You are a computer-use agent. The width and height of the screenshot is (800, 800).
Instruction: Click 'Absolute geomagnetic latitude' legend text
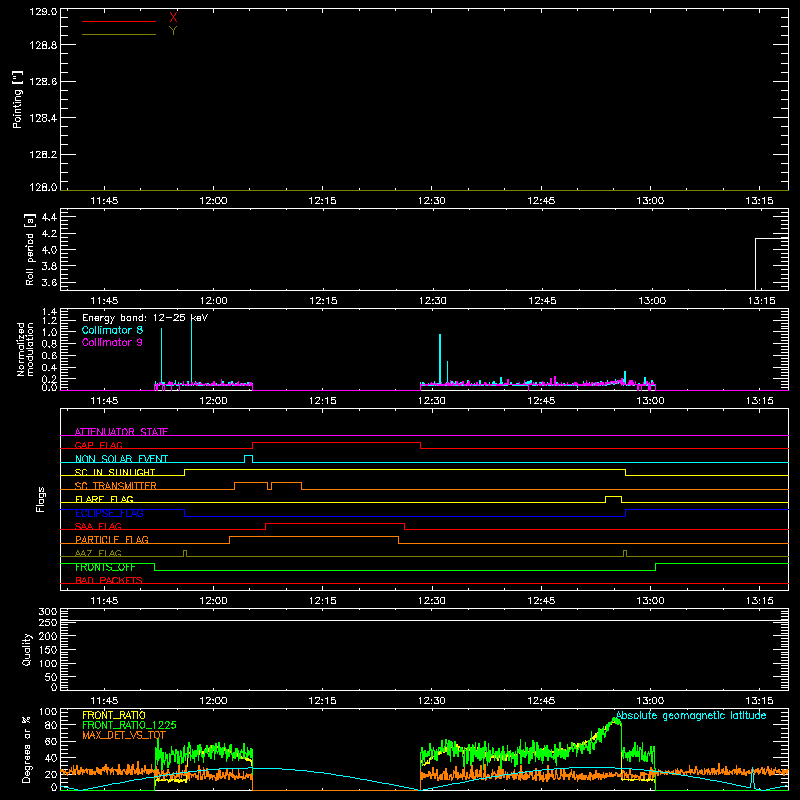point(691,716)
